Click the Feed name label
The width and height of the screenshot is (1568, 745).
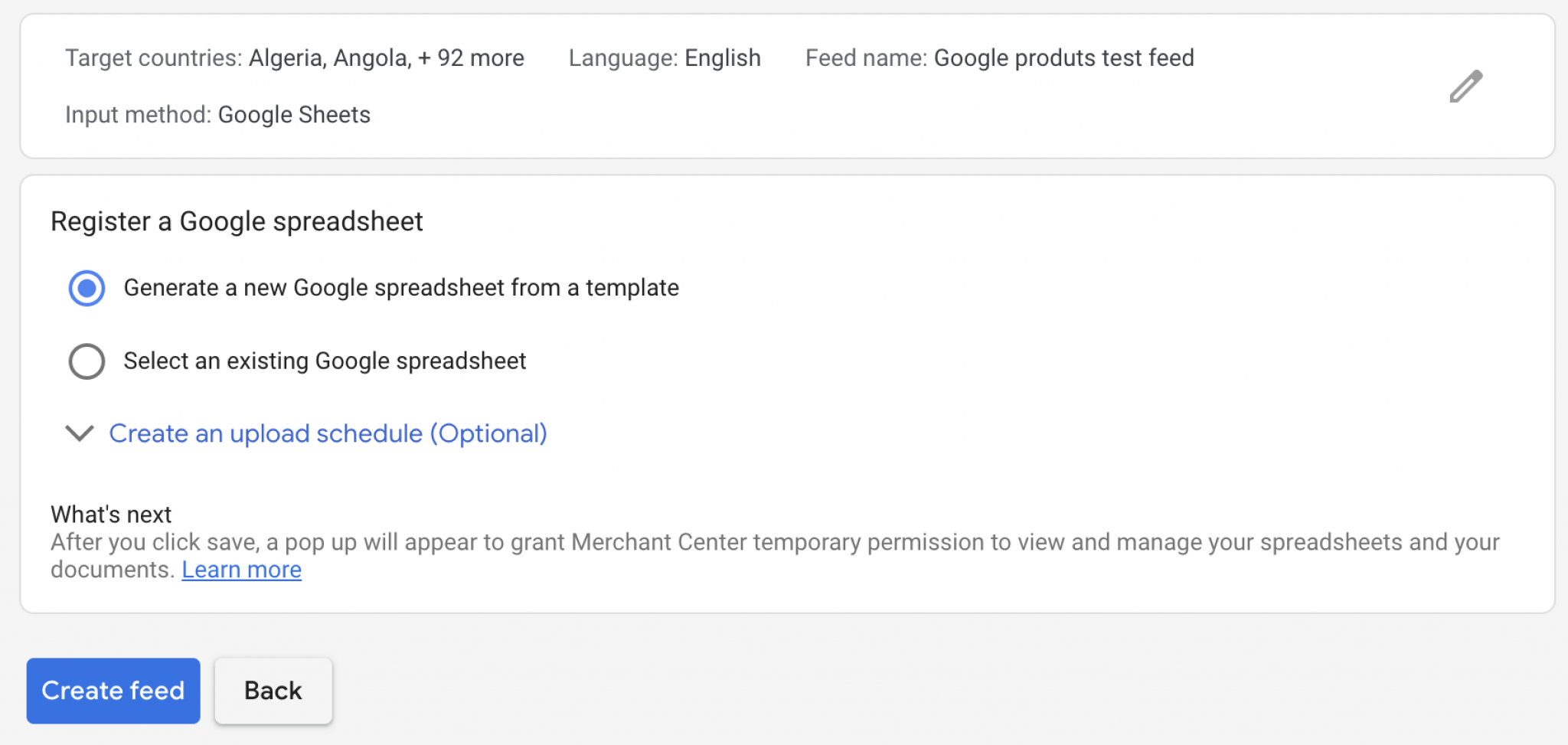(866, 58)
